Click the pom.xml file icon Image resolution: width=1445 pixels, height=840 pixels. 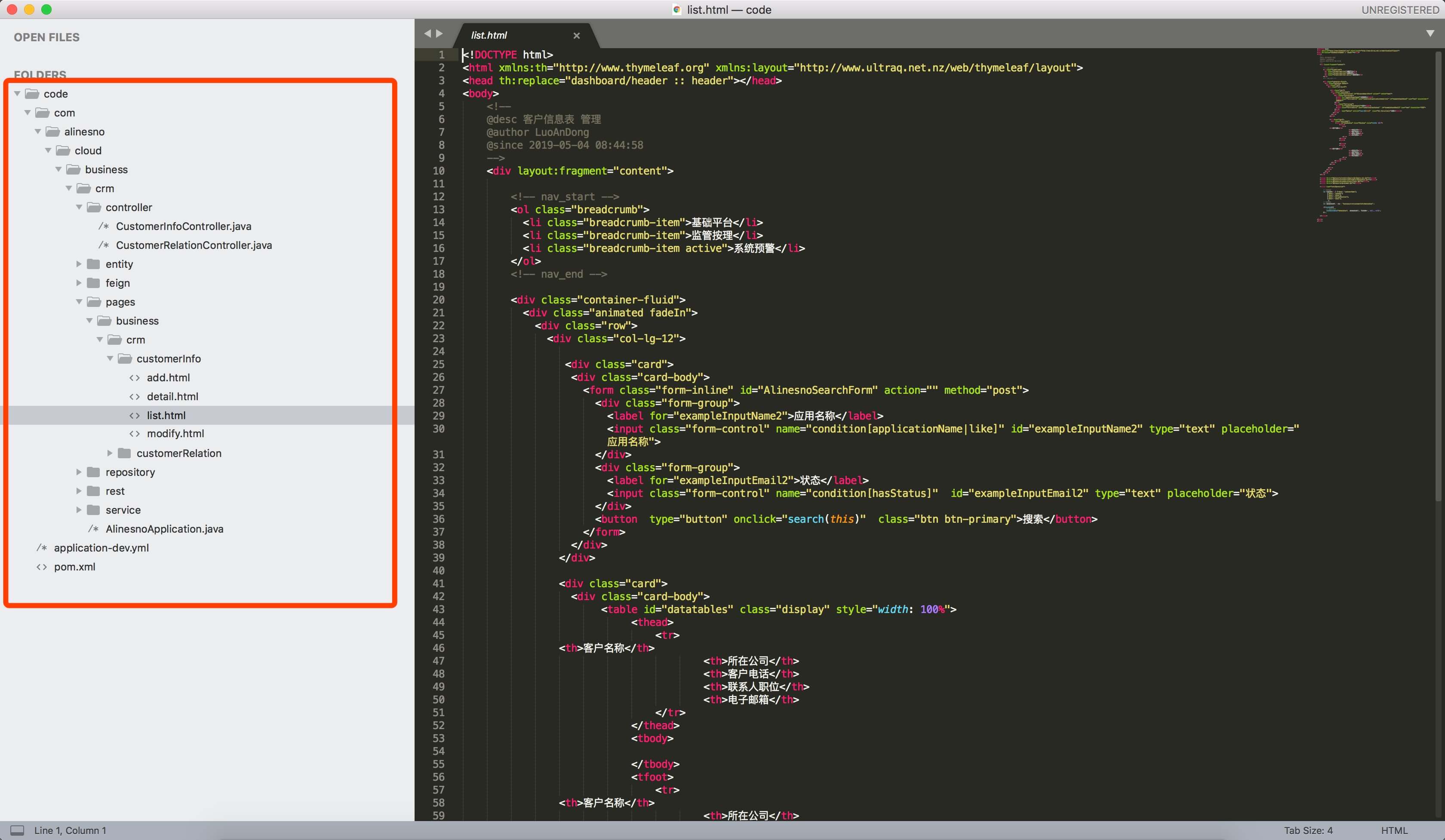(42, 567)
